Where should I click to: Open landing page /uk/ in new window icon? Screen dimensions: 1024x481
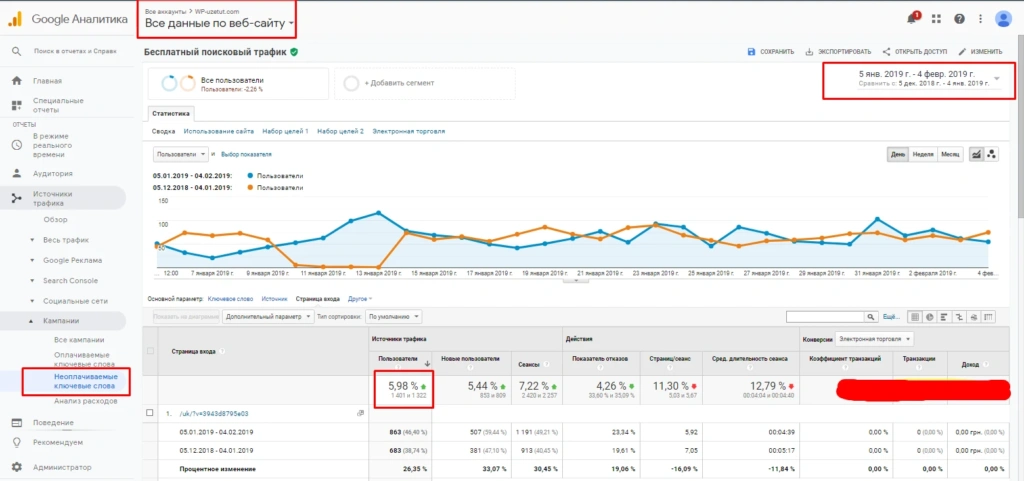[x=360, y=413]
